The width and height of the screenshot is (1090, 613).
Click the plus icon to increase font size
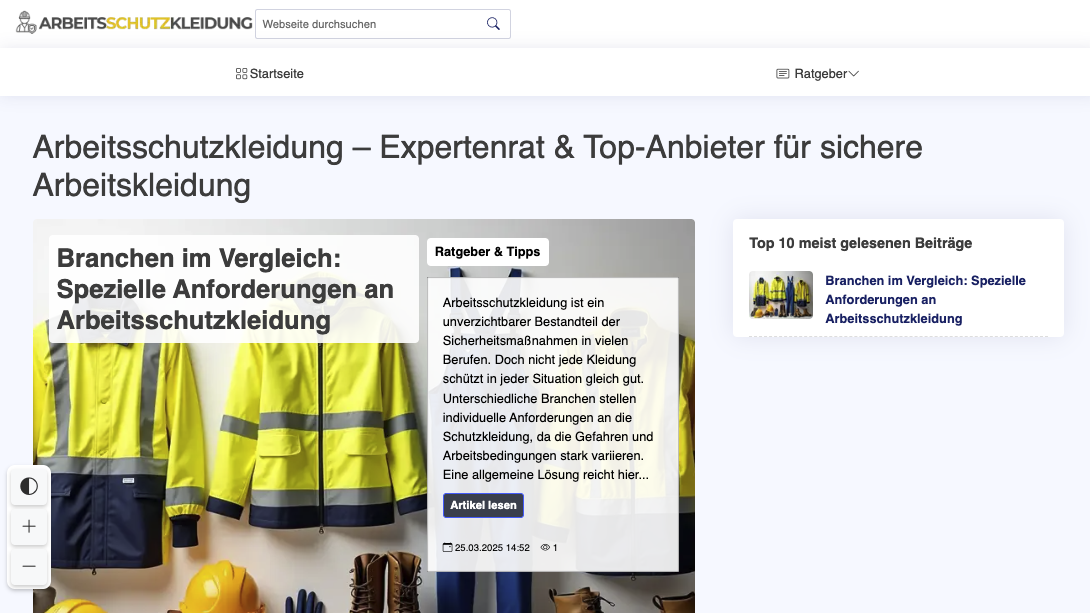(x=29, y=526)
